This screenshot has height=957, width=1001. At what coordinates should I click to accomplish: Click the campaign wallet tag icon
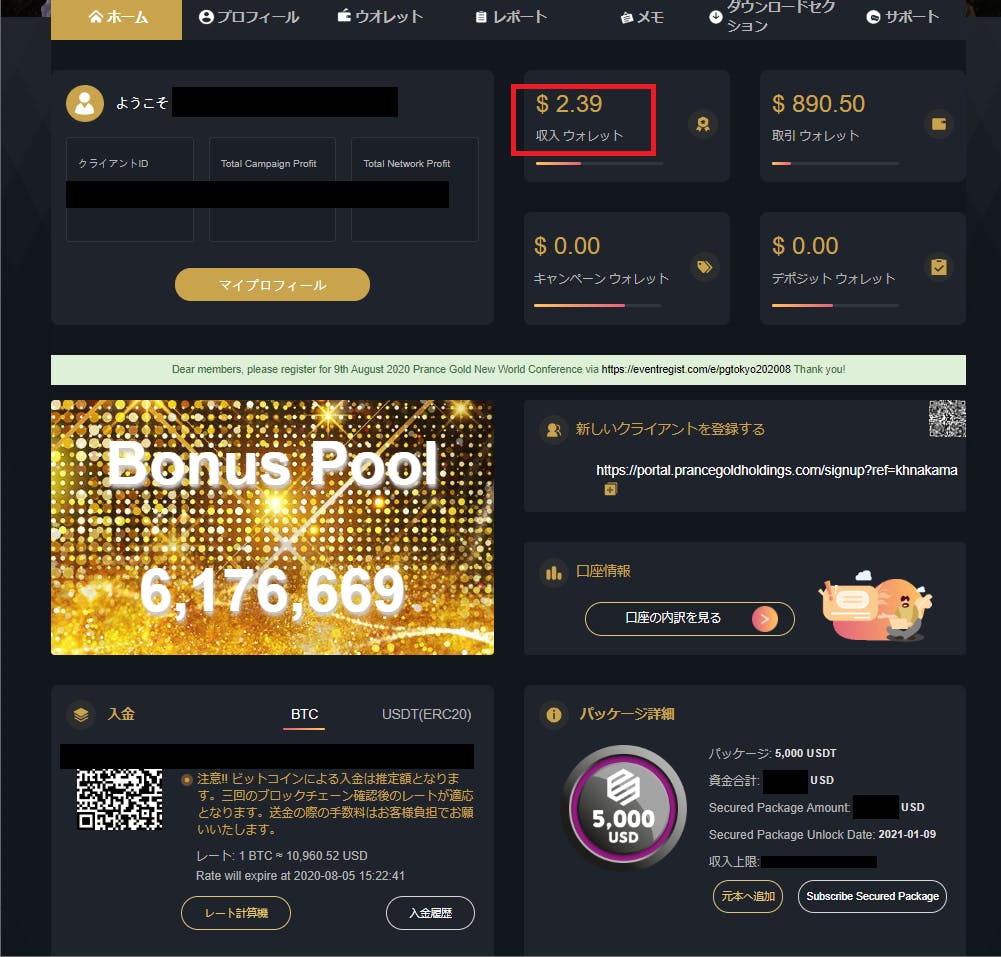[x=705, y=267]
